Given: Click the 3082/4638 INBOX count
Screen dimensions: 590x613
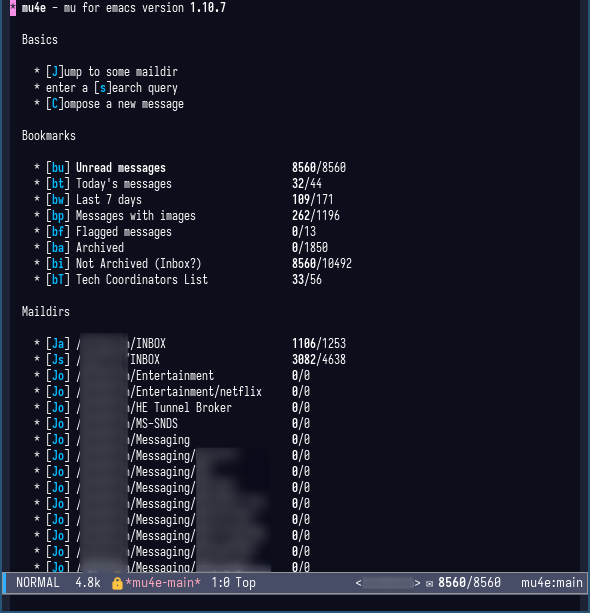Looking at the screenshot, I should click(319, 360).
